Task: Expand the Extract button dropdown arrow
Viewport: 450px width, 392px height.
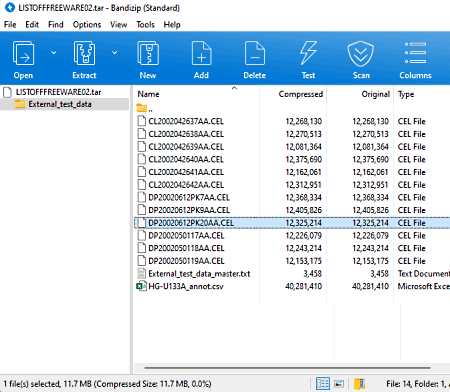Action: [x=114, y=53]
